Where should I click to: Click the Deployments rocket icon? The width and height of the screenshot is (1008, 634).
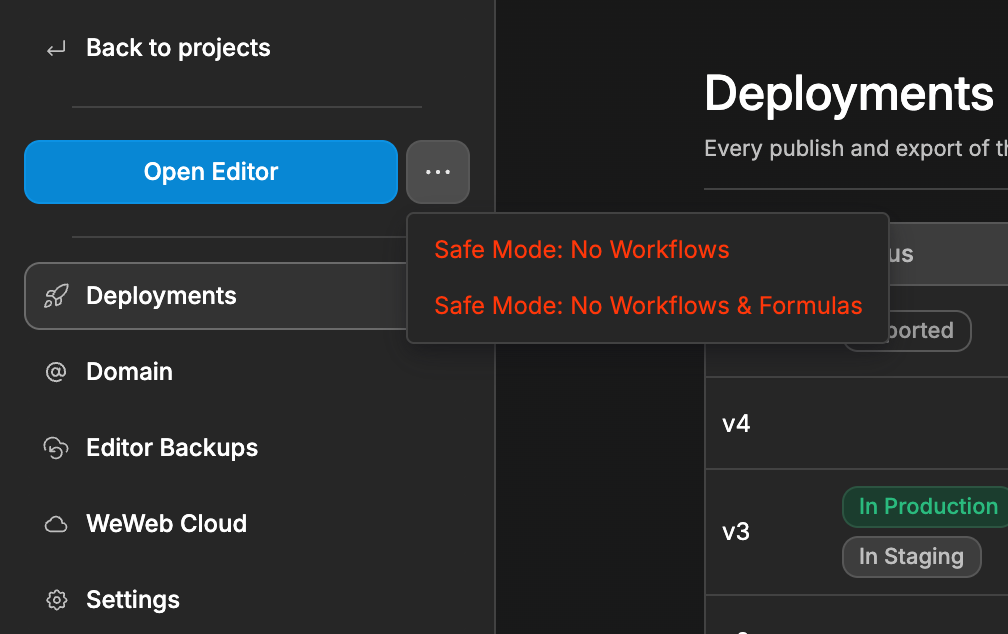click(x=56, y=296)
